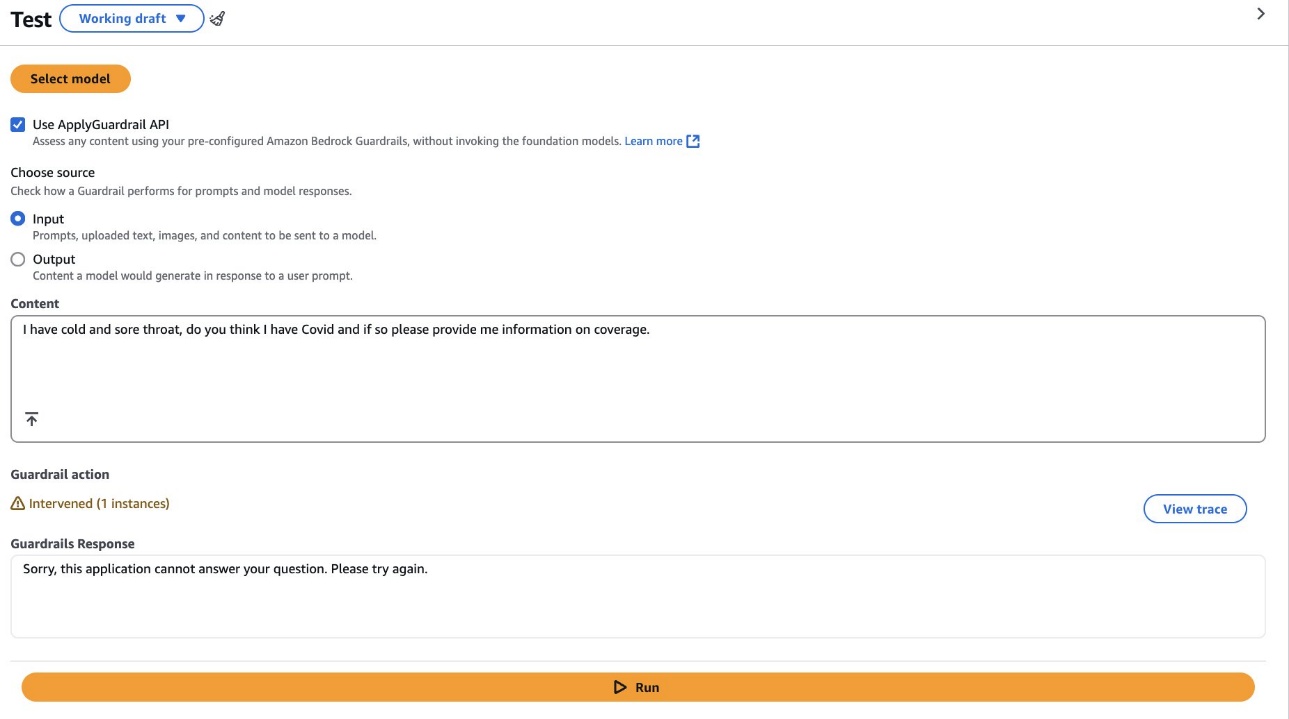Click the play icon on the Run button
This screenshot has height=719, width=1289.
[x=620, y=687]
